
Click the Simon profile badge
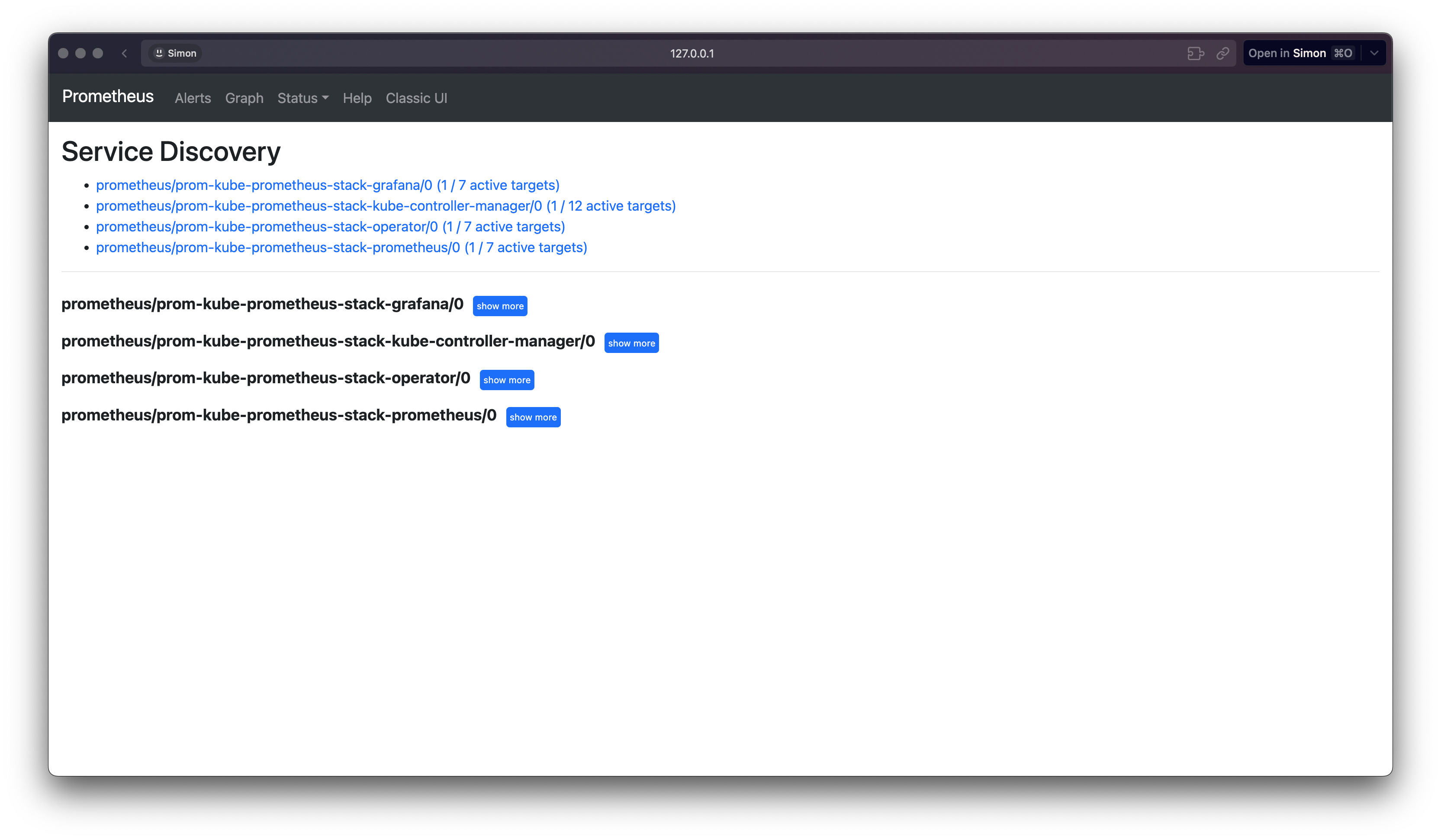pyautogui.click(x=176, y=53)
